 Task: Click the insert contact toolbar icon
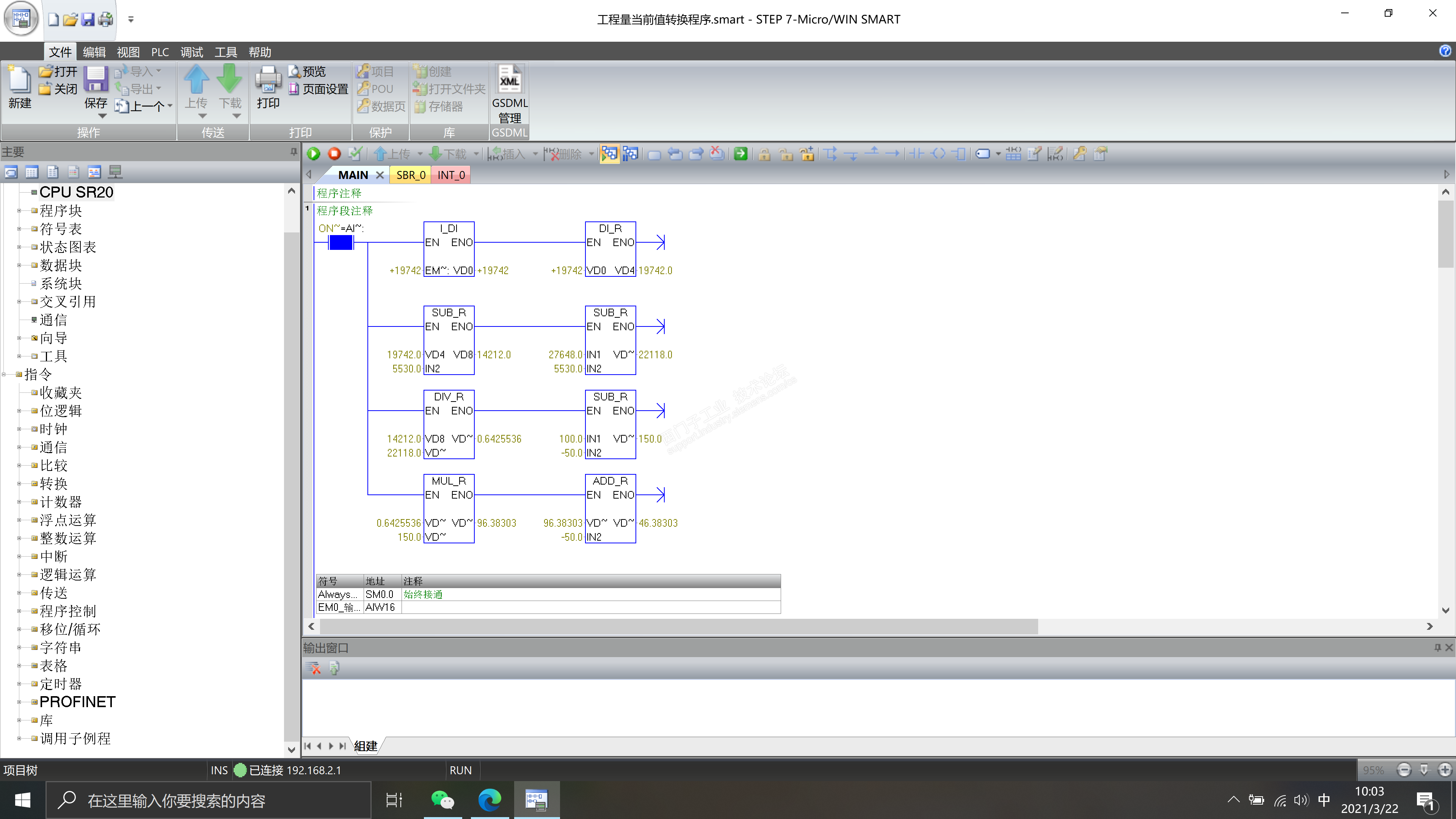[x=917, y=154]
